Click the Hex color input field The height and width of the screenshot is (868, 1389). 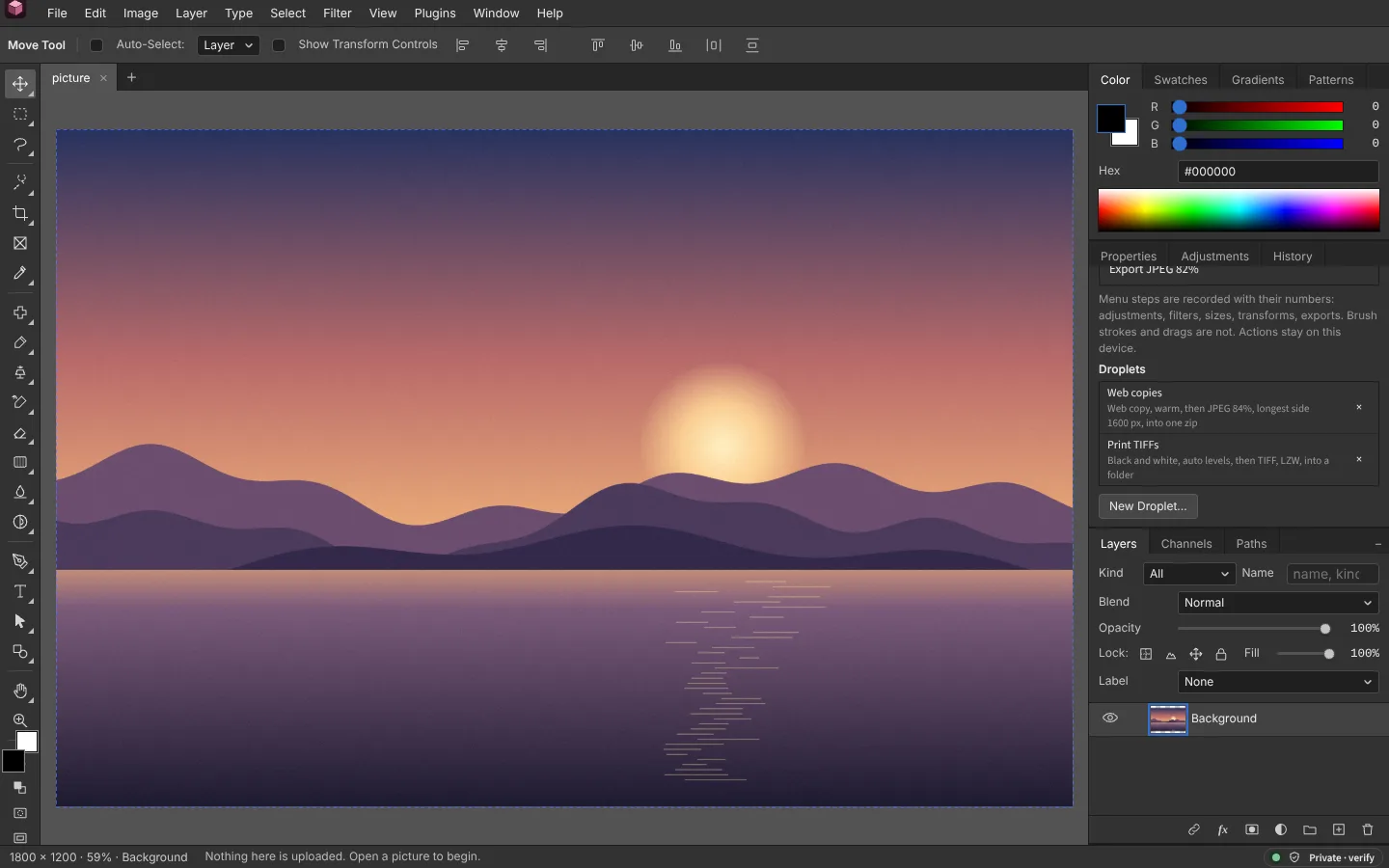[1278, 172]
